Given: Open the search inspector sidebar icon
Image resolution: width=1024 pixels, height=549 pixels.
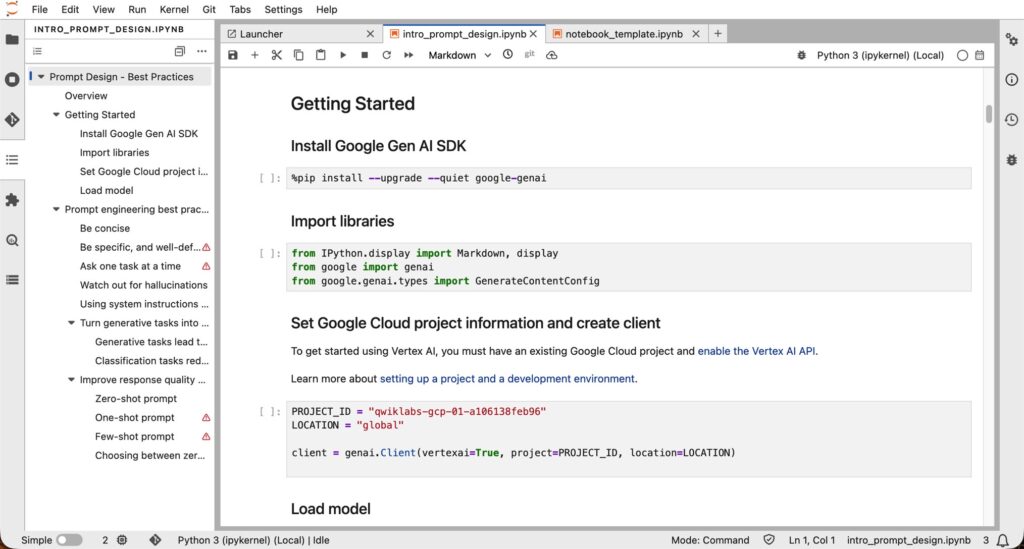Looking at the screenshot, I should point(12,240).
